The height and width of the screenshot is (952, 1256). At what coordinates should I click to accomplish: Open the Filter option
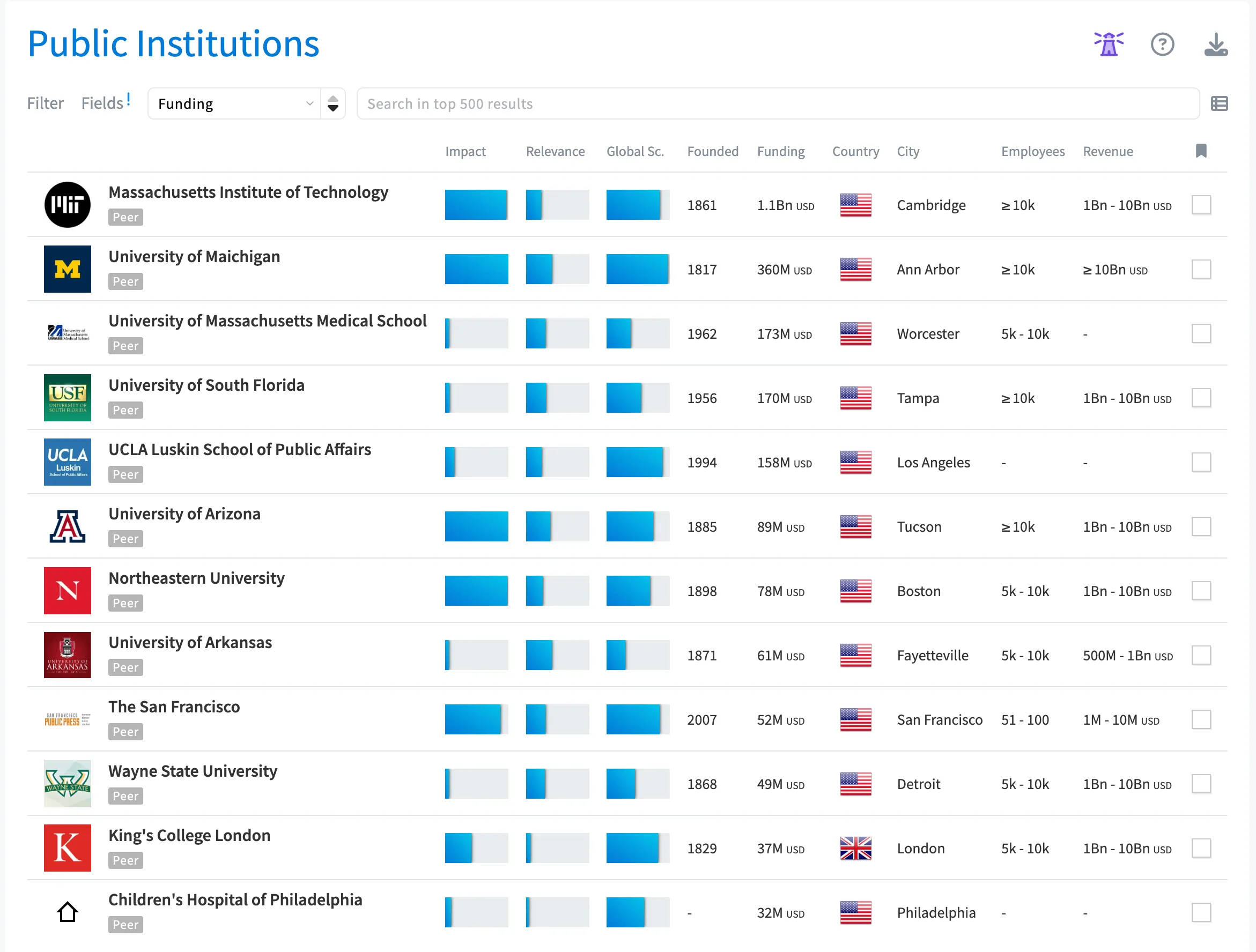[46, 103]
